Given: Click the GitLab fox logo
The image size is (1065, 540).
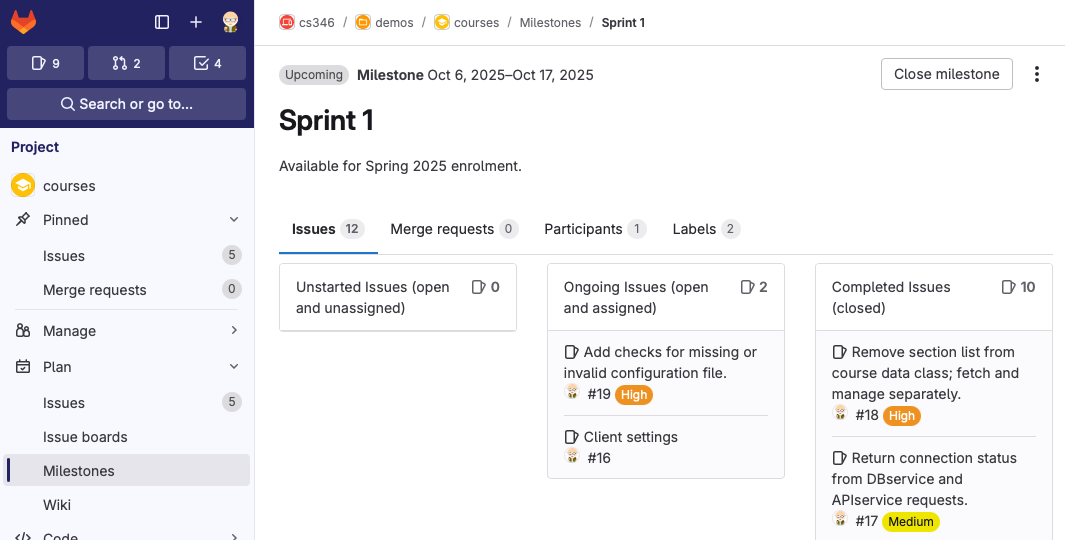Looking at the screenshot, I should pyautogui.click(x=23, y=21).
